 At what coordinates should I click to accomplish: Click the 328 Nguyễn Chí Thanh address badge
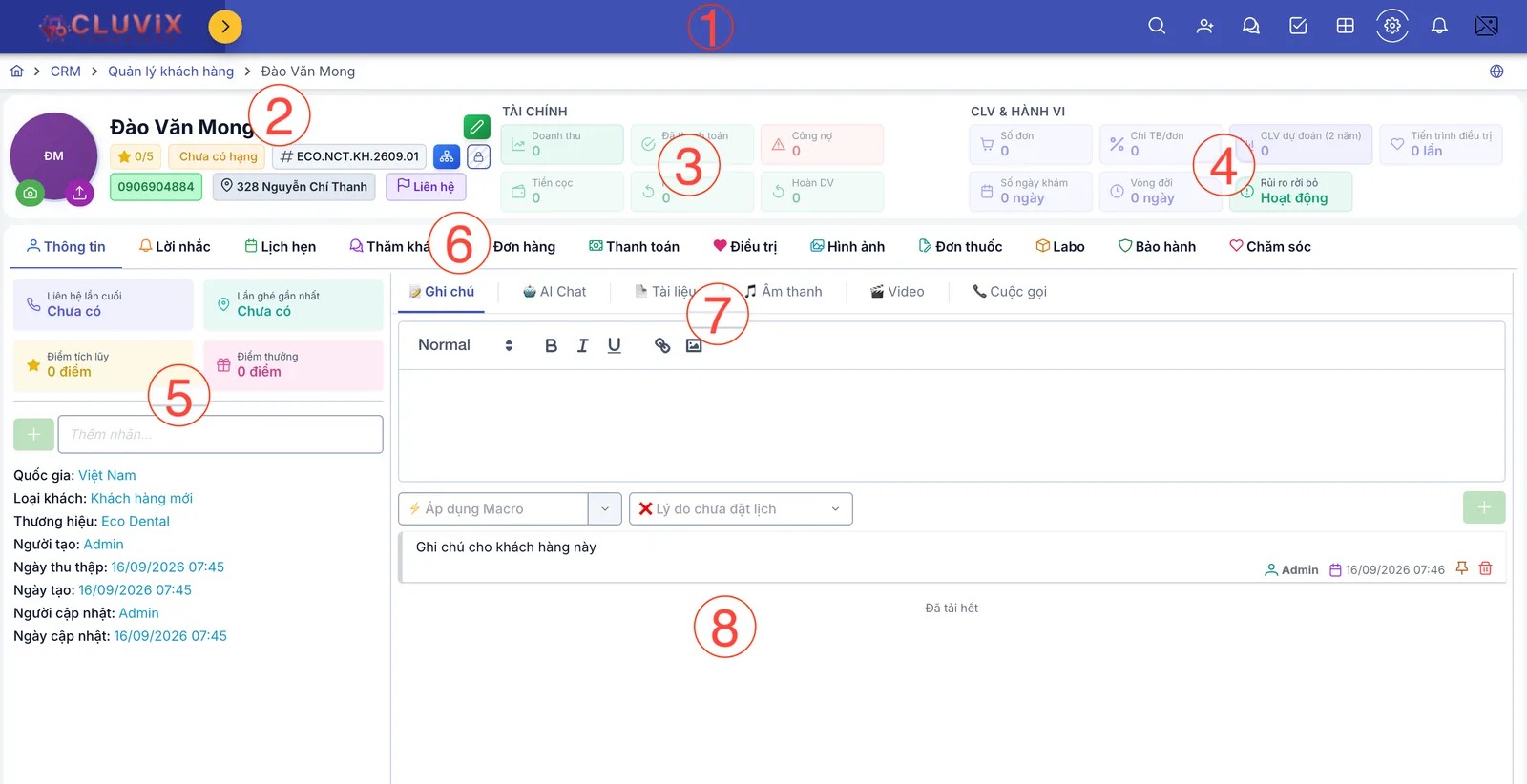[x=294, y=186]
